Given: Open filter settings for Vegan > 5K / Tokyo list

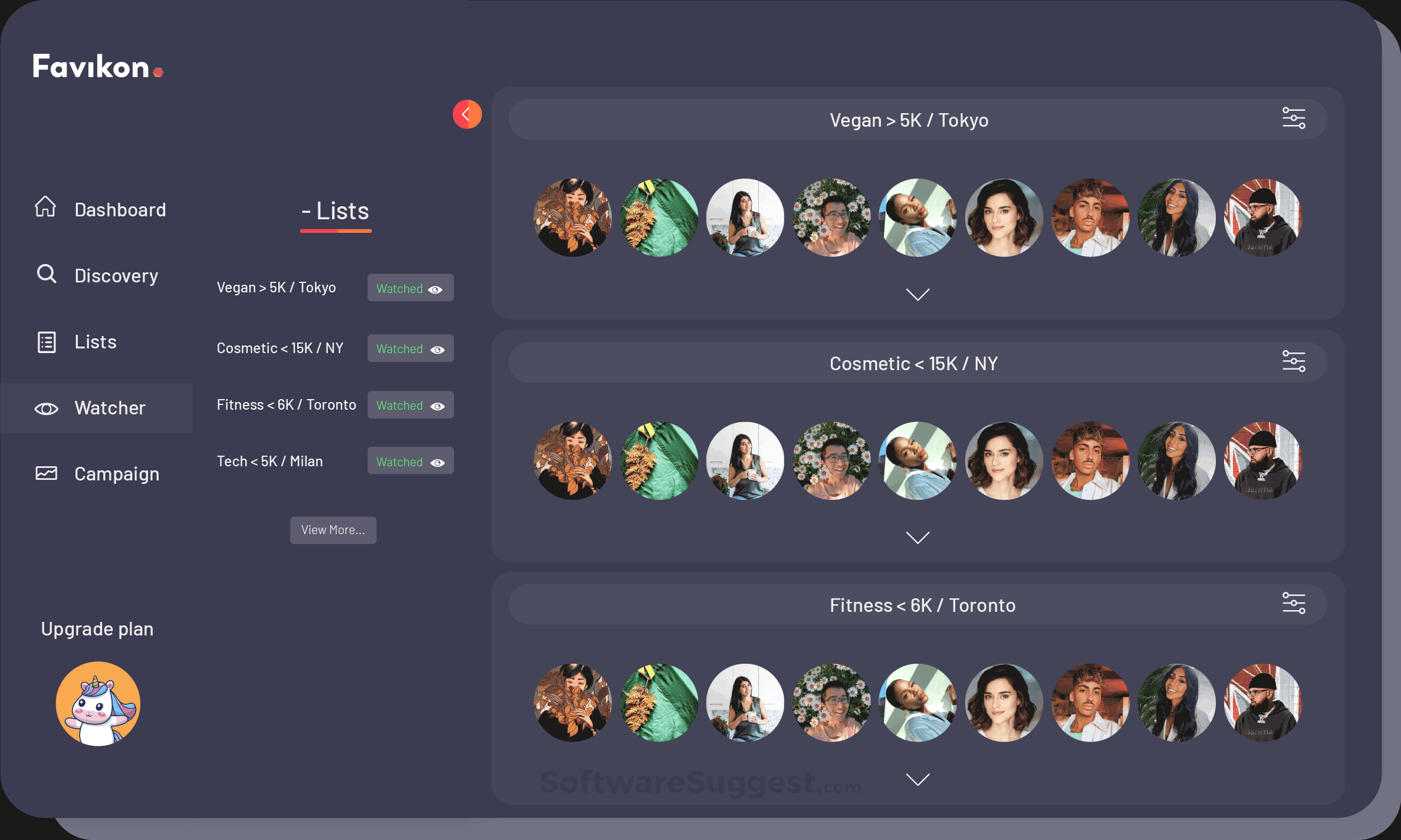Looking at the screenshot, I should [1294, 117].
